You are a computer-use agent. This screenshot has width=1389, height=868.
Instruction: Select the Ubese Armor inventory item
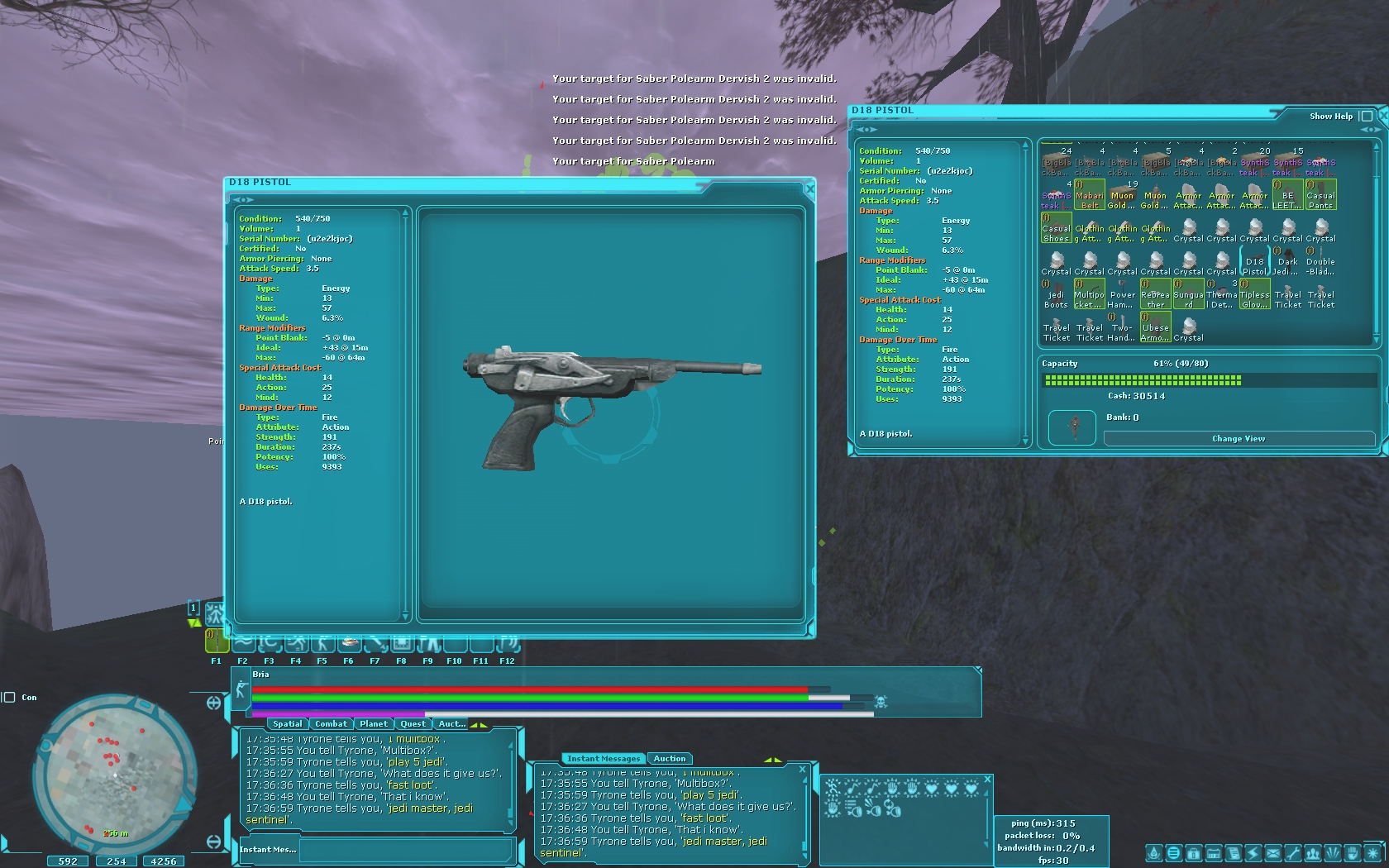click(x=1155, y=327)
